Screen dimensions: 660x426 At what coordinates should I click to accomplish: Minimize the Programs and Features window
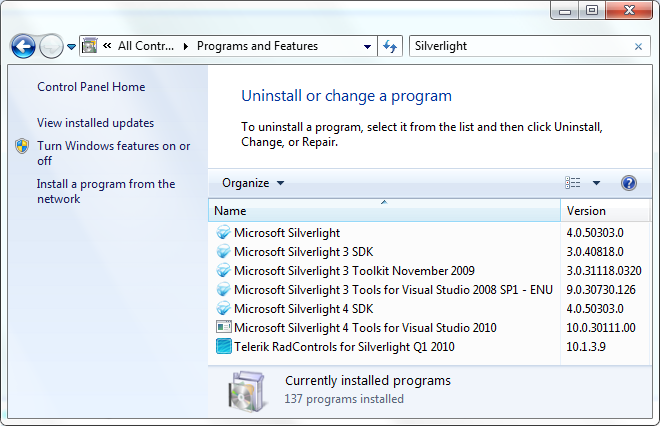click(564, 11)
